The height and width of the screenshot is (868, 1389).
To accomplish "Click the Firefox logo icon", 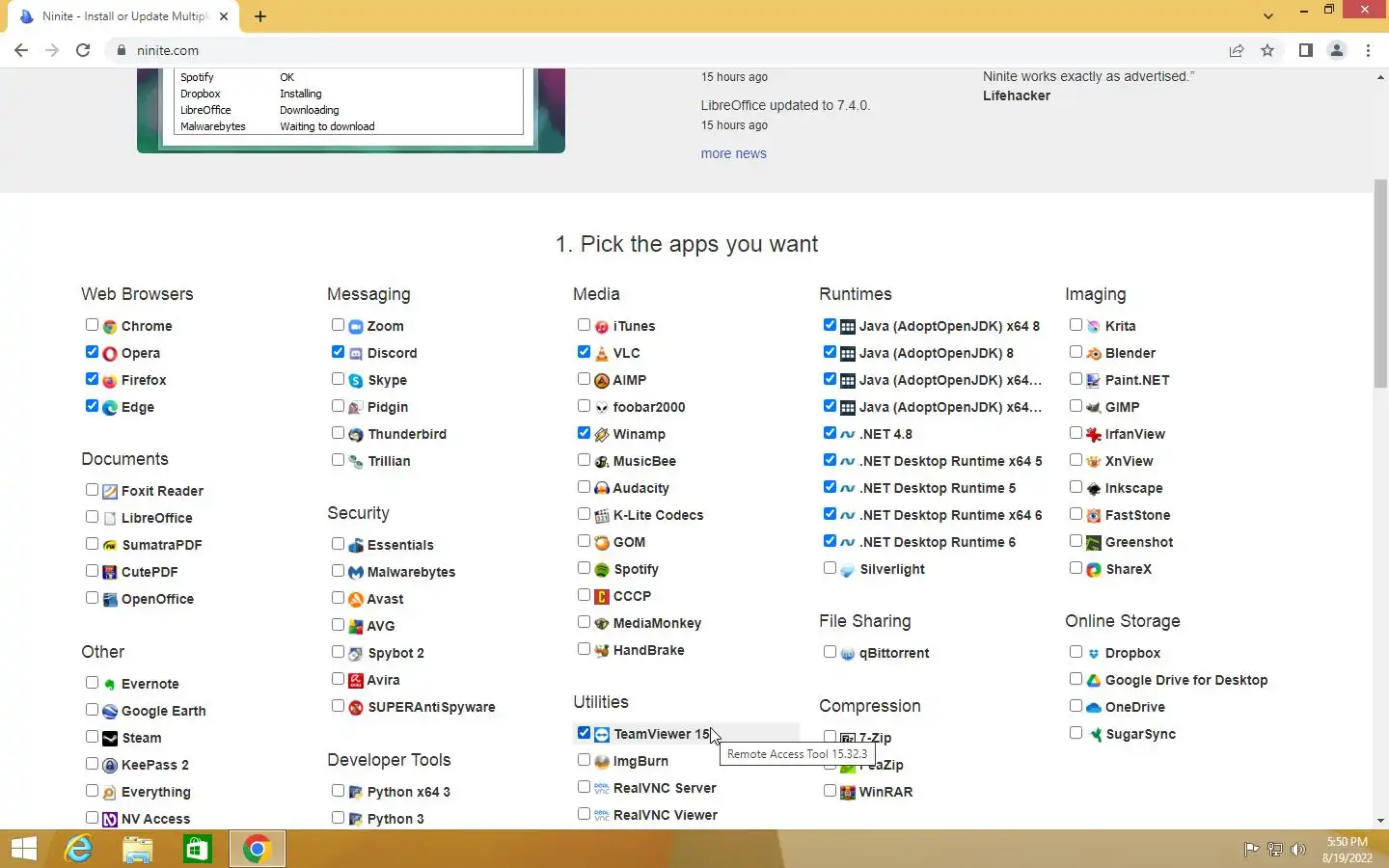I will [110, 381].
